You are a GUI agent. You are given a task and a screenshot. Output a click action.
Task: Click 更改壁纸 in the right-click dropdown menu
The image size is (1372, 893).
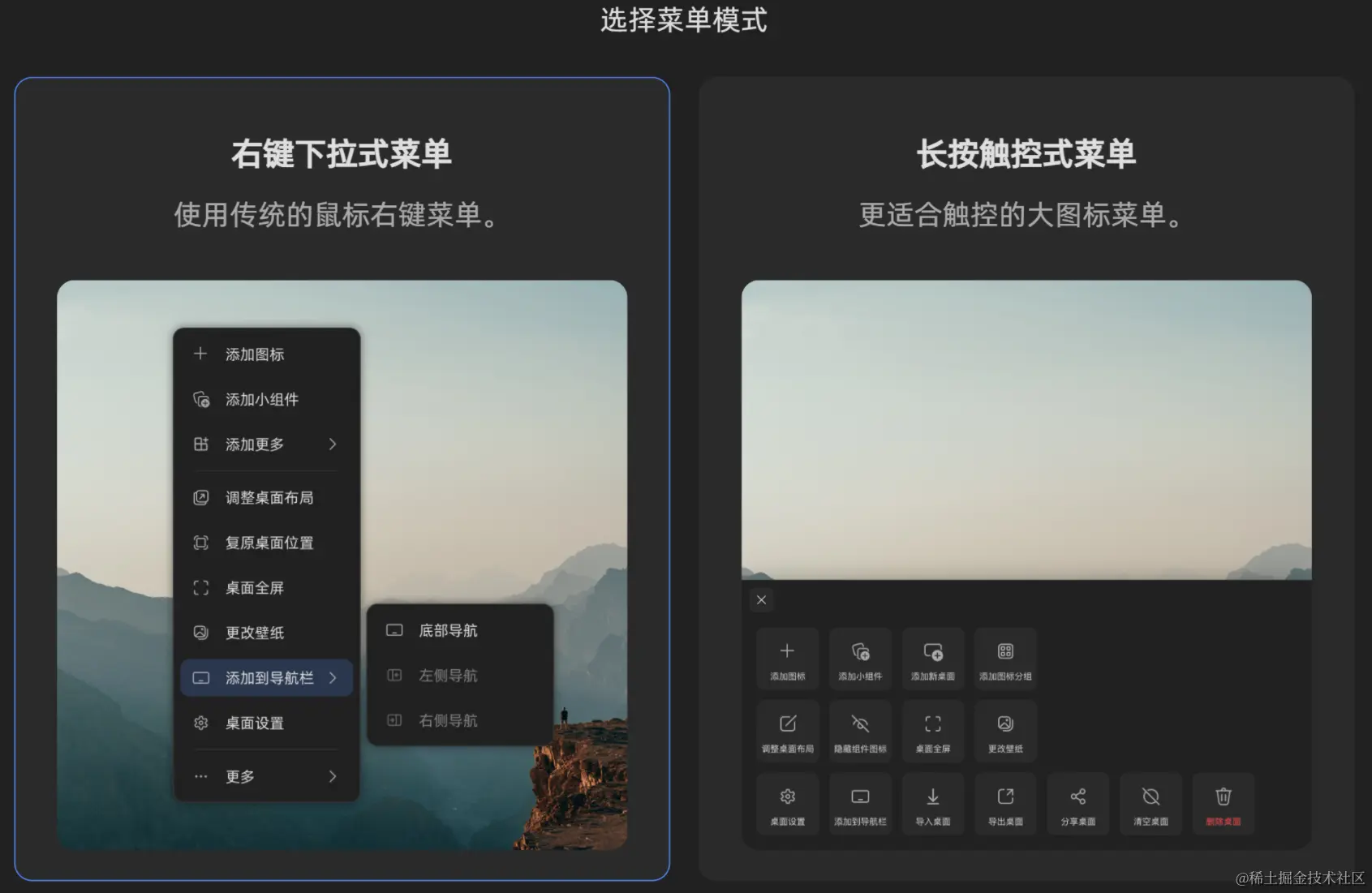[266, 633]
